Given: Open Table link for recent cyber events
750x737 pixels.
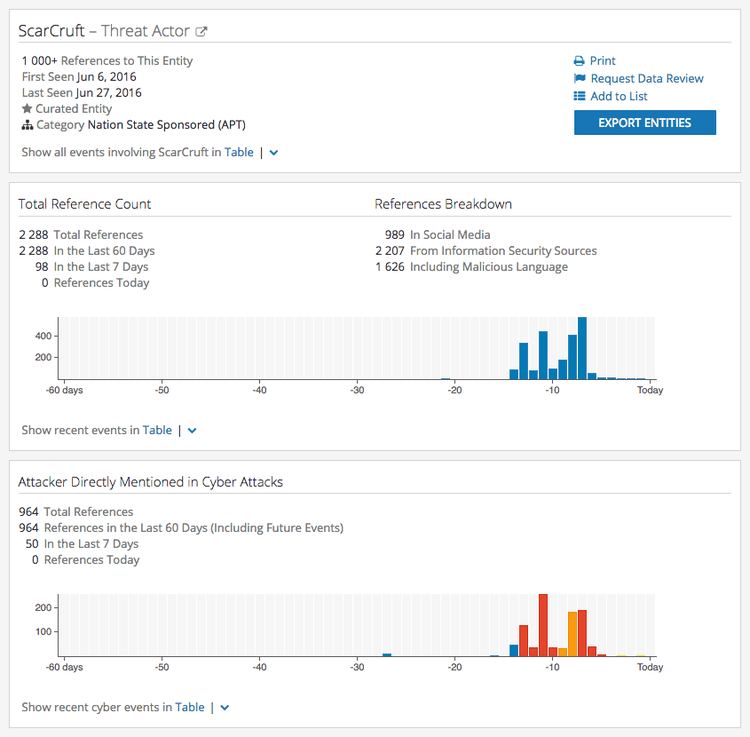Looking at the screenshot, I should coord(190,707).
